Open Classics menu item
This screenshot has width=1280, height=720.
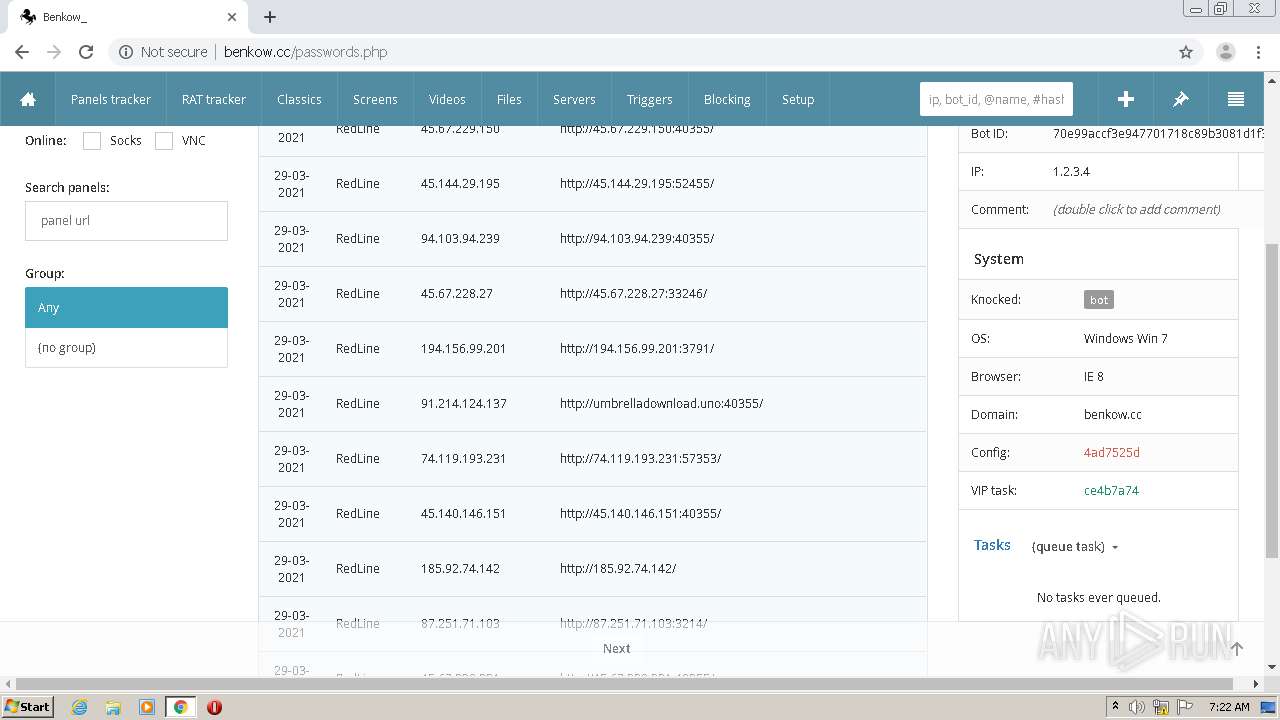tap(299, 99)
